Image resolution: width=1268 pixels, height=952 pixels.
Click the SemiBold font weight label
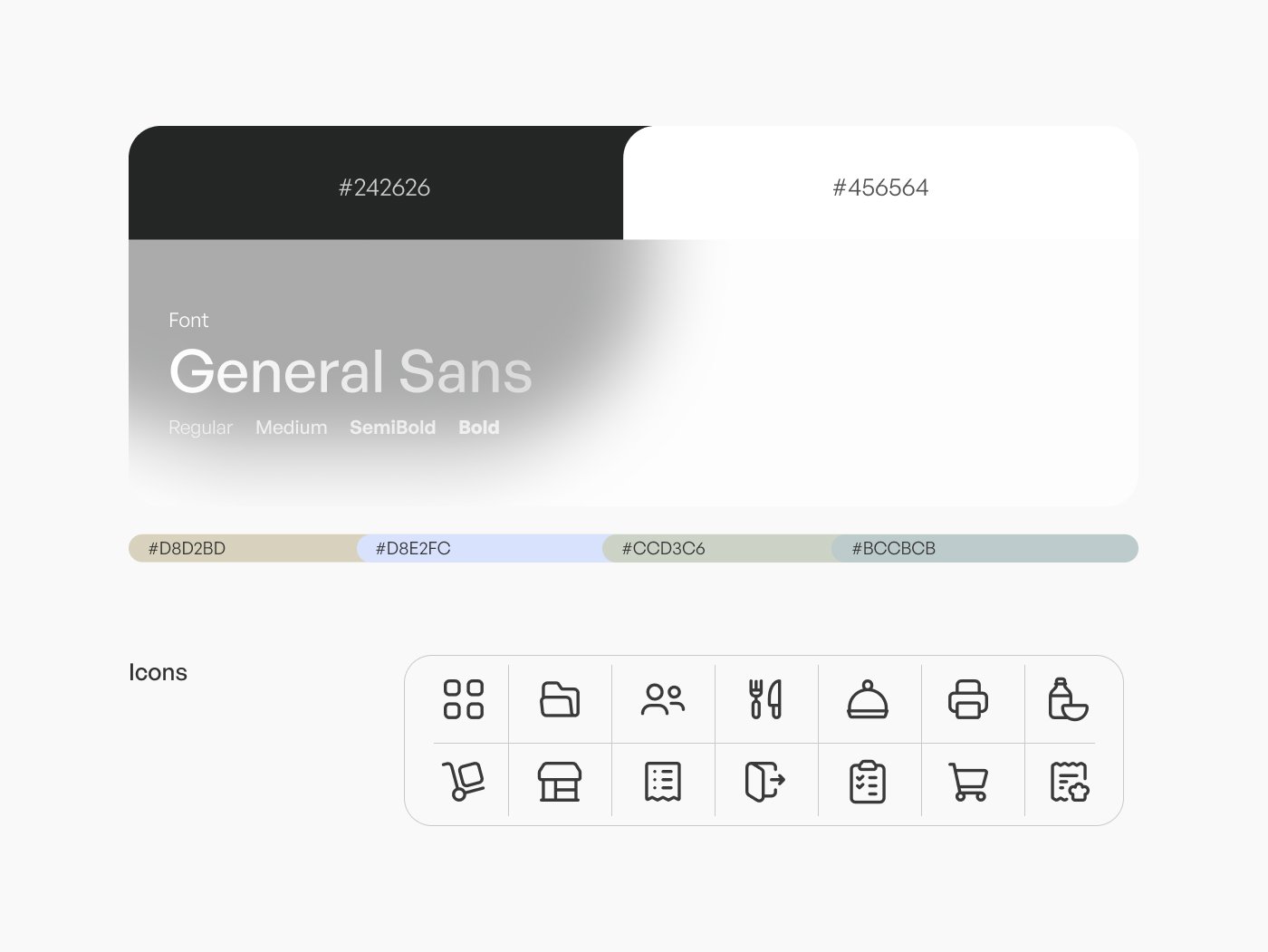(x=393, y=428)
